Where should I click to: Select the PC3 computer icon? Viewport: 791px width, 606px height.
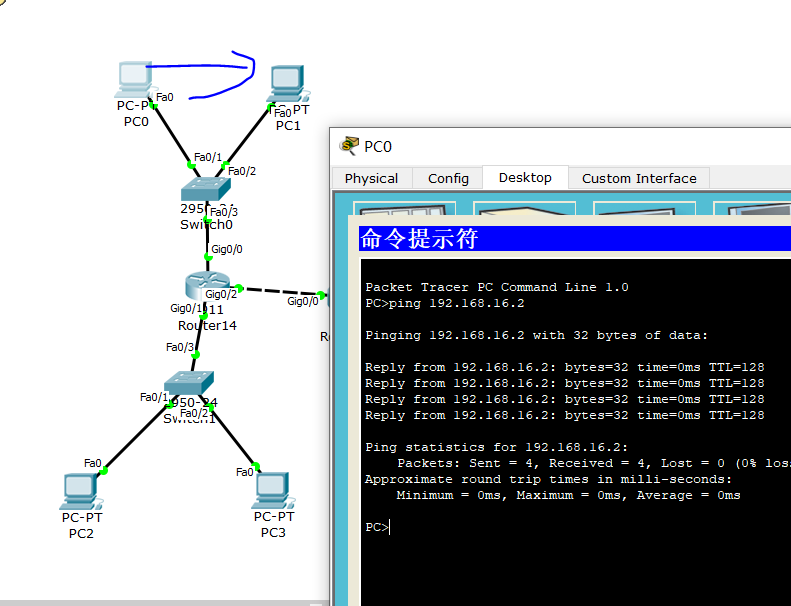coord(273,490)
